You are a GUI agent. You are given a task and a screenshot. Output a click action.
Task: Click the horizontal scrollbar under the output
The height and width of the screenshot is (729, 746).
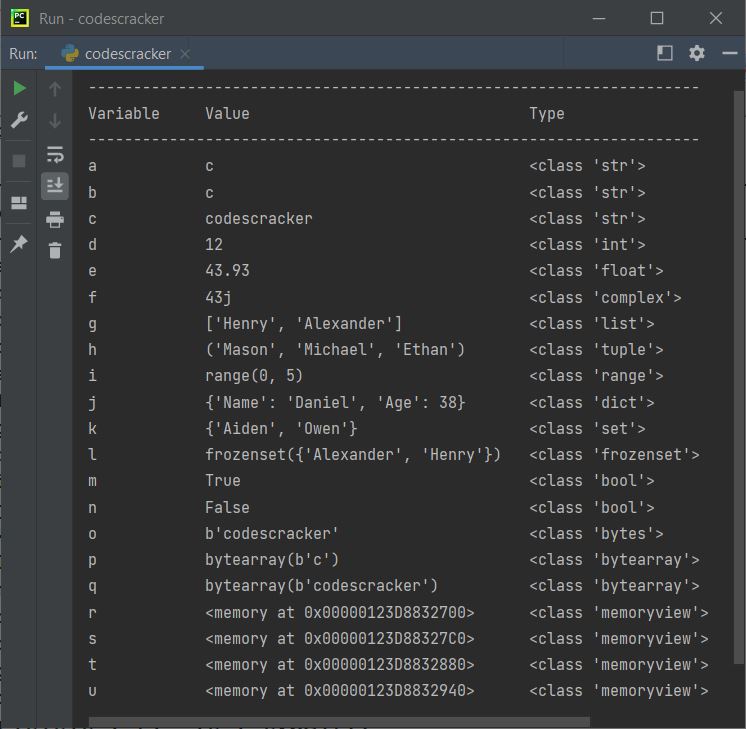[x=339, y=722]
